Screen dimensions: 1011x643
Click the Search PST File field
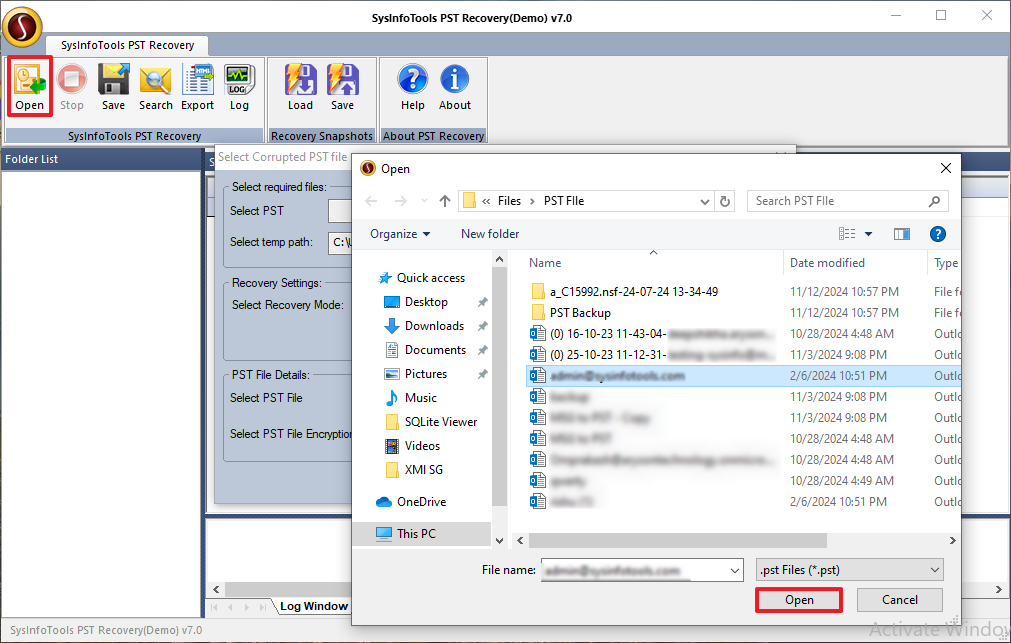848,201
